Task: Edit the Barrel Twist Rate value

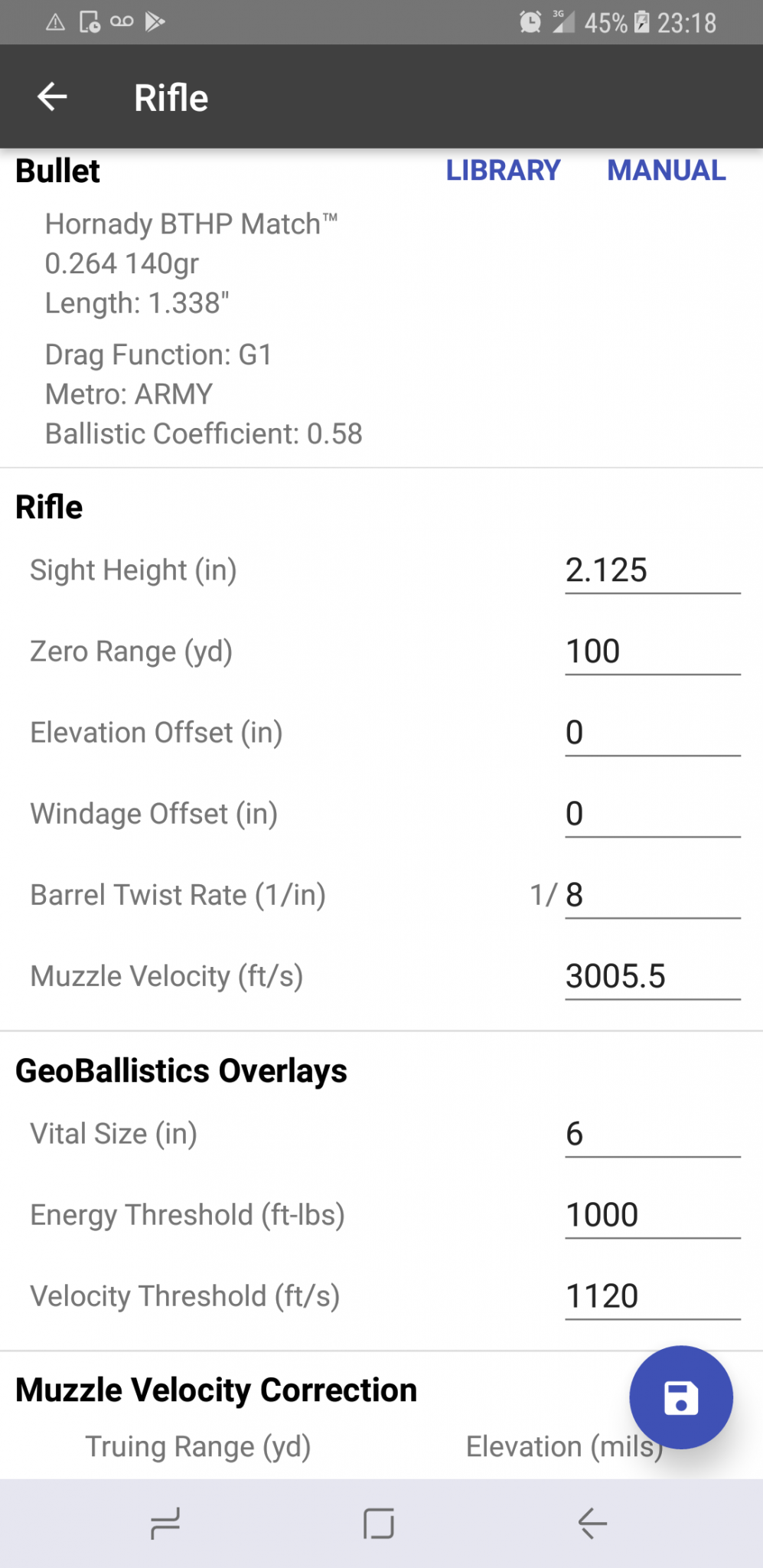Action: (653, 896)
